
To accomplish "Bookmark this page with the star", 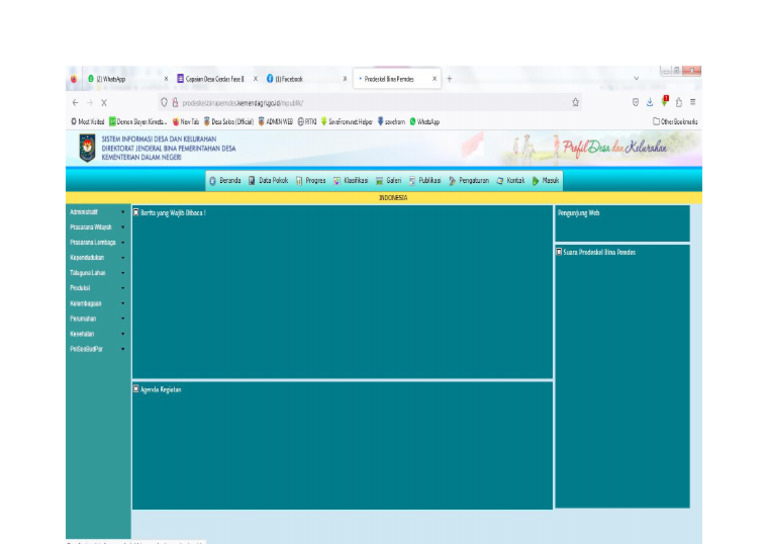I will coord(576,102).
